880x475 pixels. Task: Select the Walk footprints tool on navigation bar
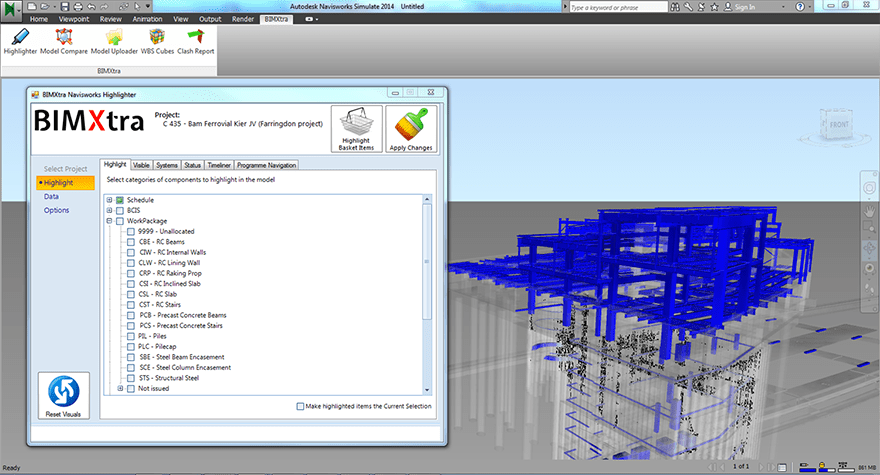(x=869, y=289)
